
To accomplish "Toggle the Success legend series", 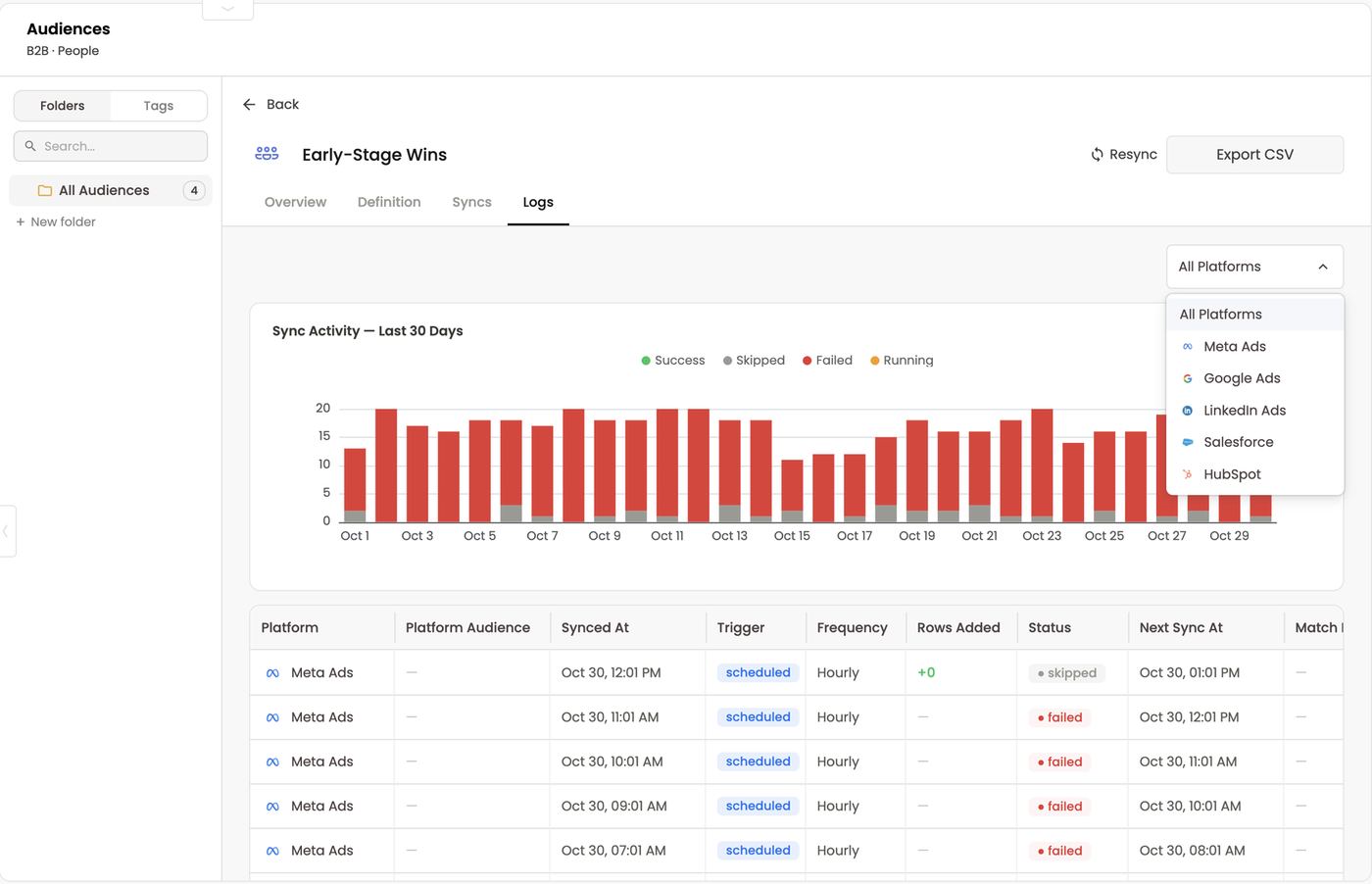I will coord(672,361).
